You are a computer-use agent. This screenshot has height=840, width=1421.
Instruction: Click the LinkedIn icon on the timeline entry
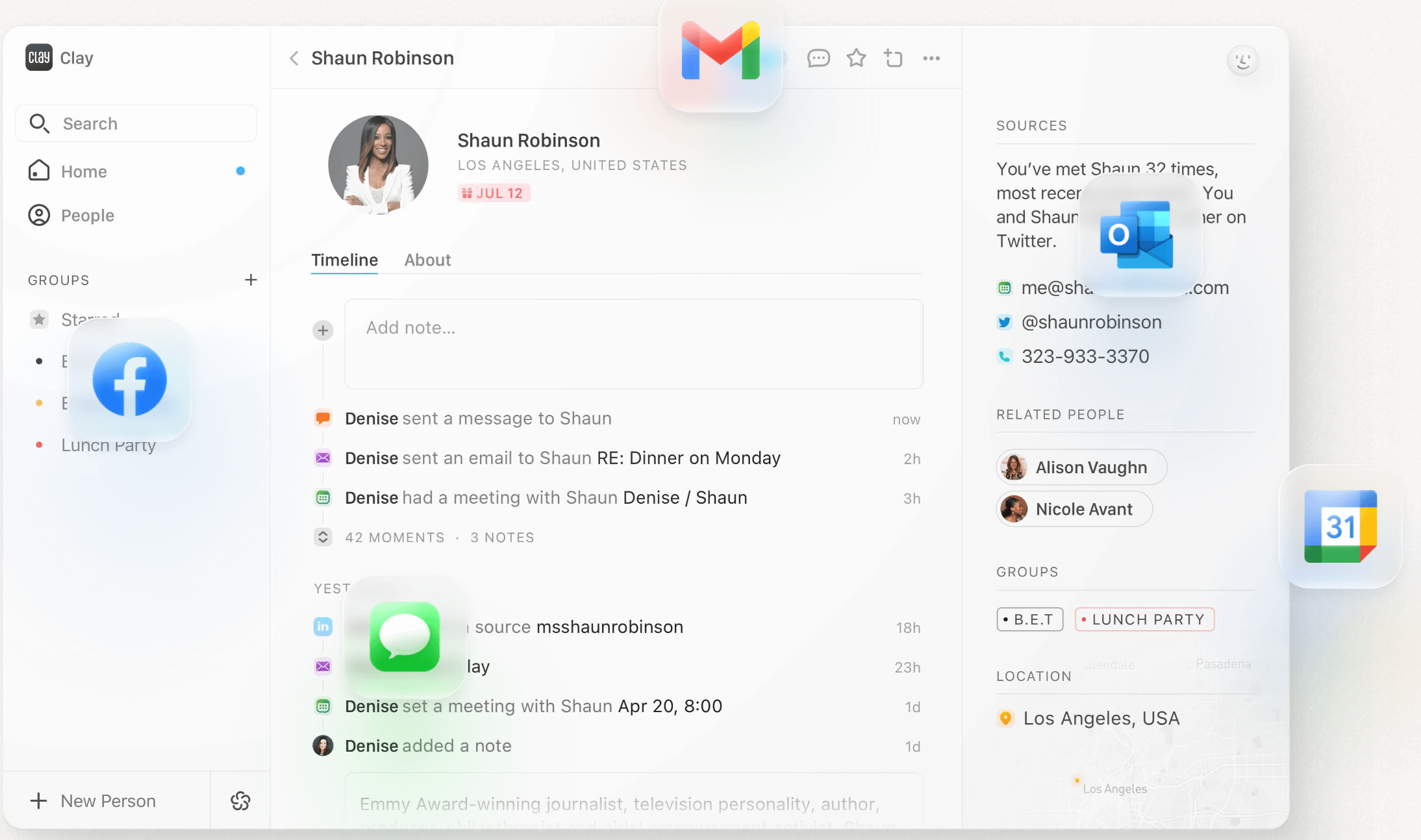(323, 626)
